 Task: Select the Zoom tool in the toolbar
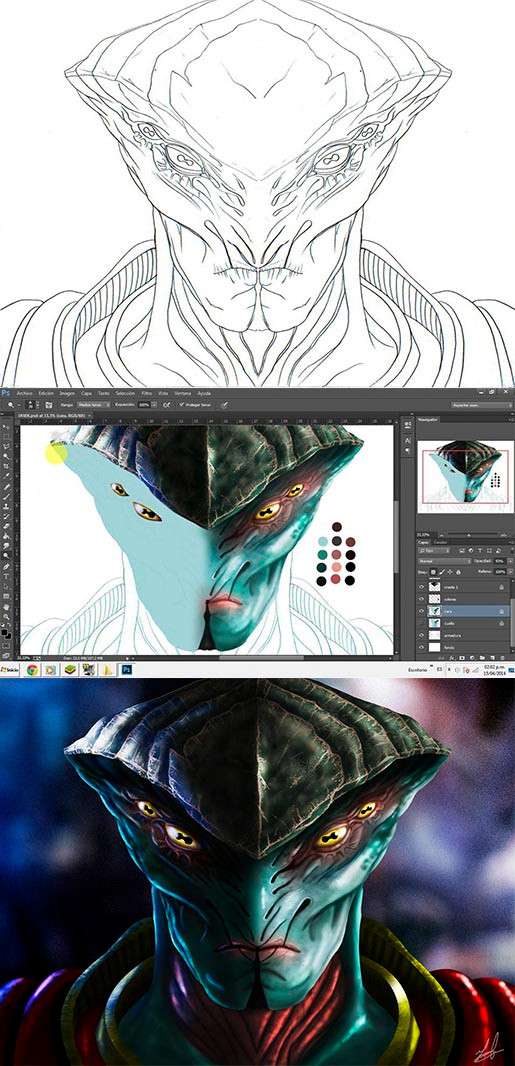click(x=6, y=617)
